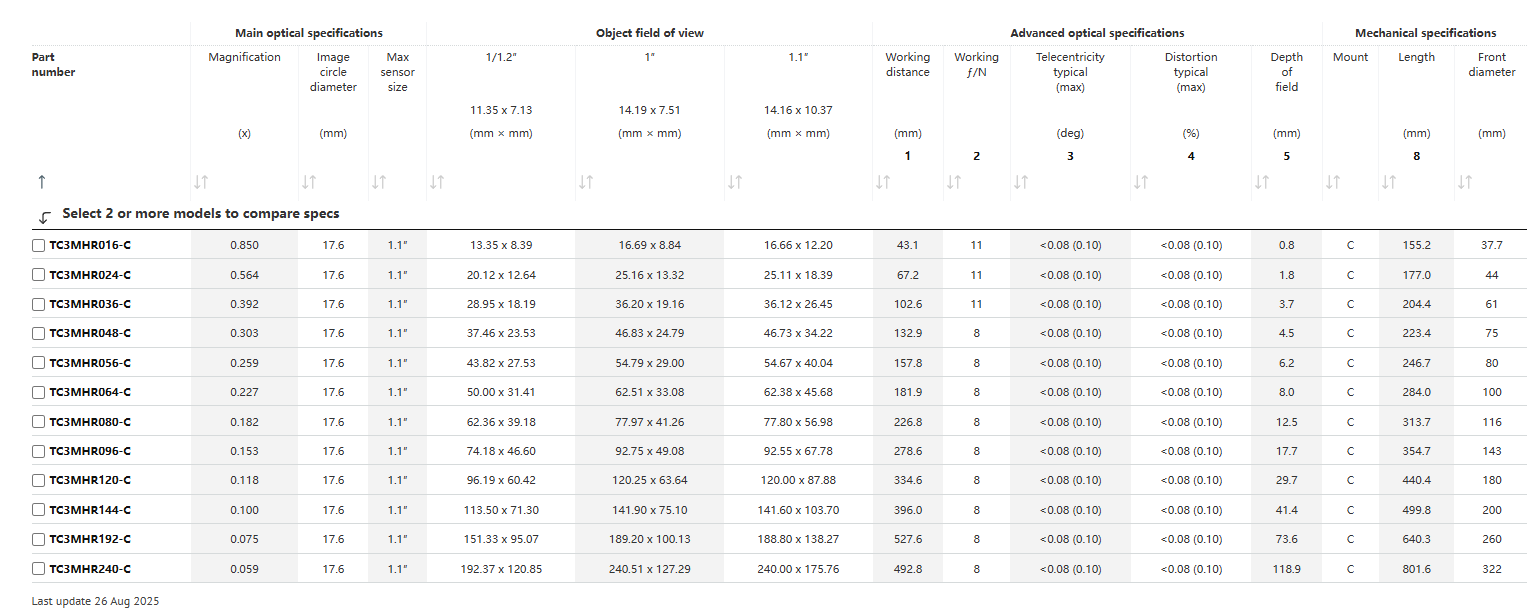
Task: Sort by Distortion typical arrows
Action: coord(1140,182)
